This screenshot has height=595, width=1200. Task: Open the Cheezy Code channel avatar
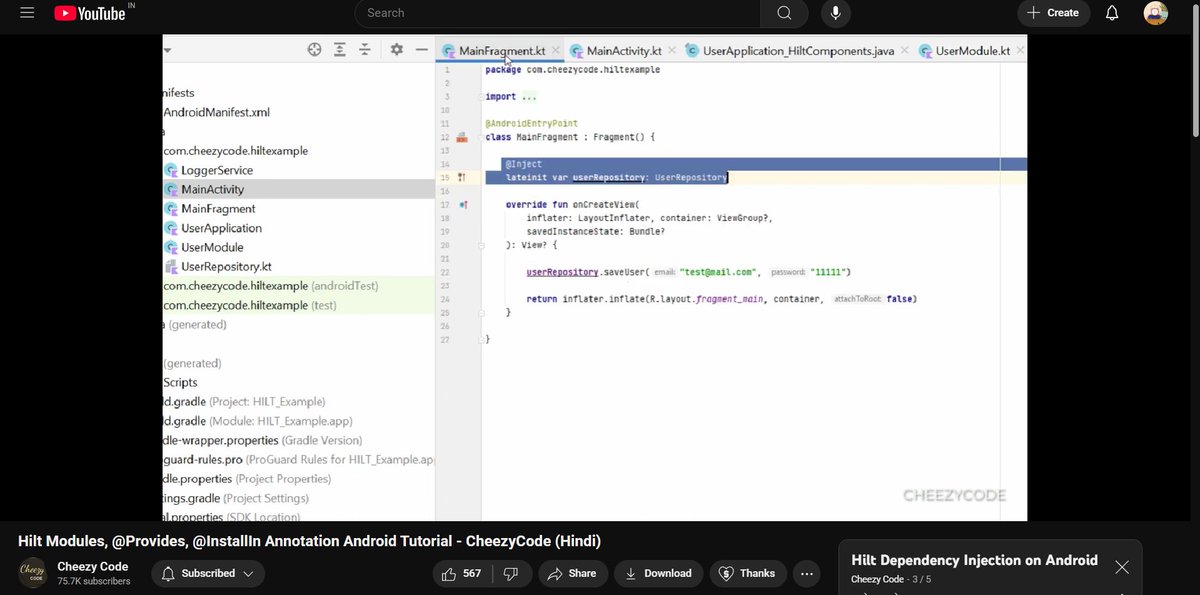click(33, 573)
